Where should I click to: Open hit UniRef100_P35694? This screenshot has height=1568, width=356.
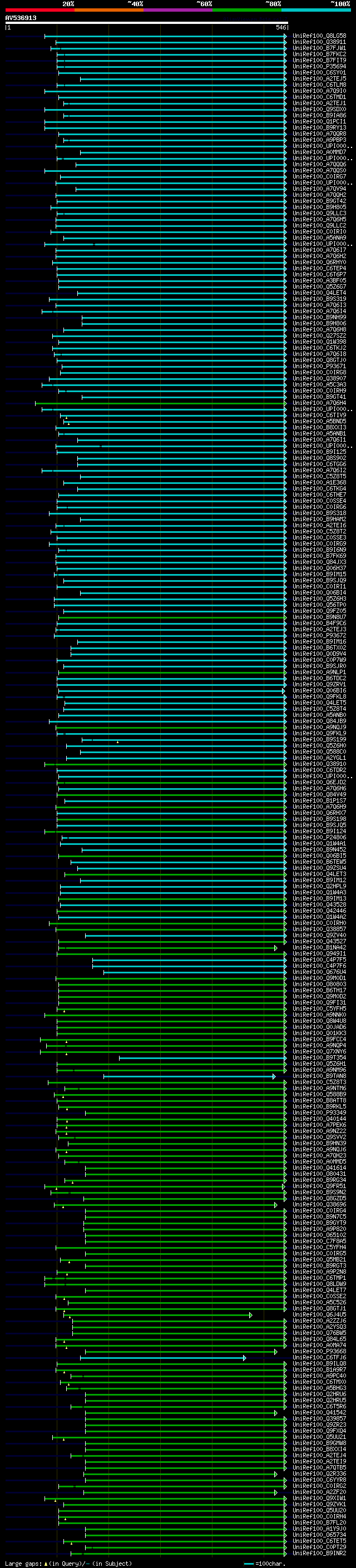point(319,66)
